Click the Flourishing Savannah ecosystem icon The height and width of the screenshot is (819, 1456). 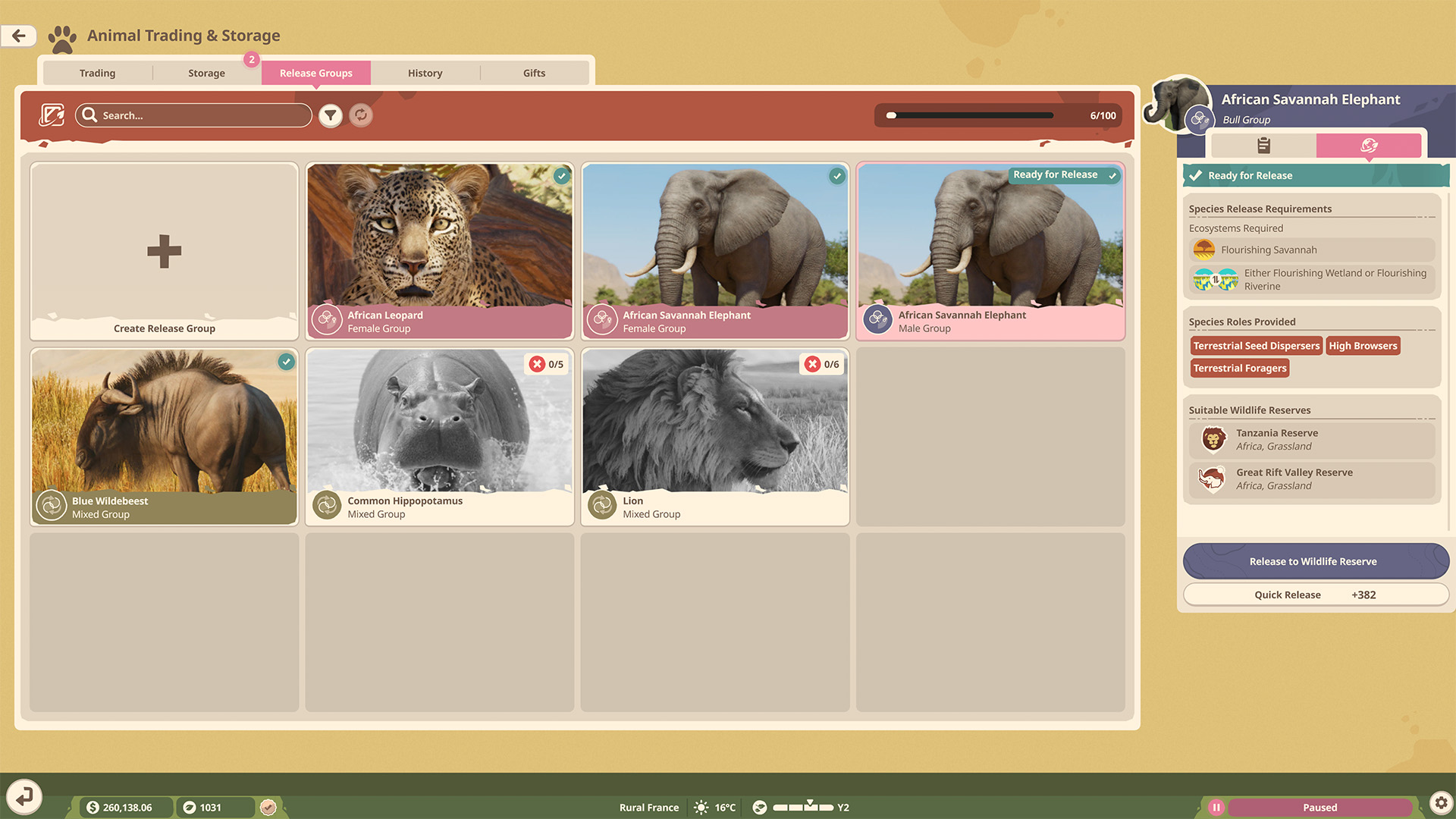(1204, 249)
